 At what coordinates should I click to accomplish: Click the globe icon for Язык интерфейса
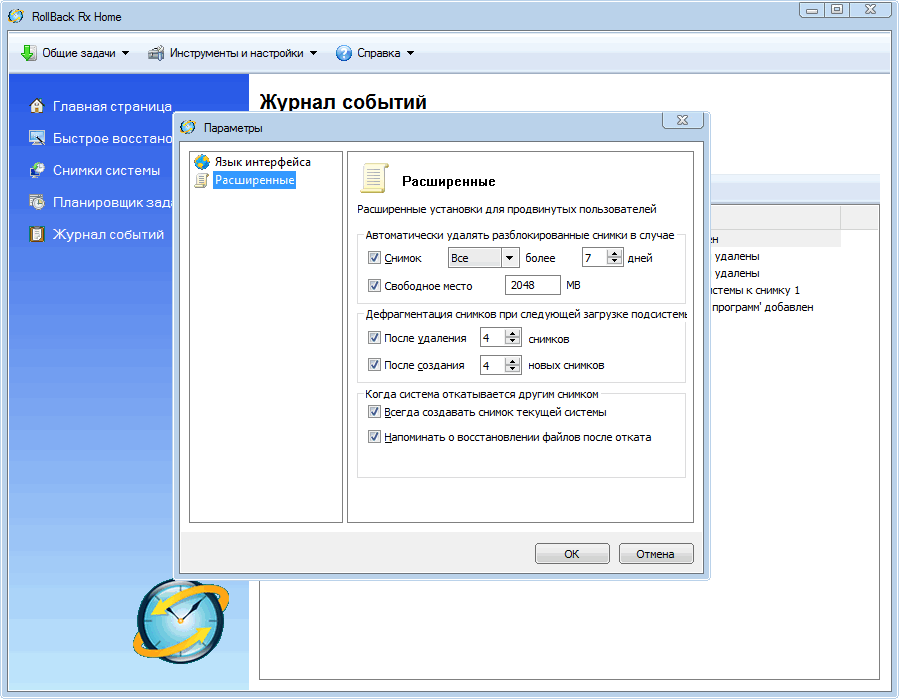click(202, 162)
